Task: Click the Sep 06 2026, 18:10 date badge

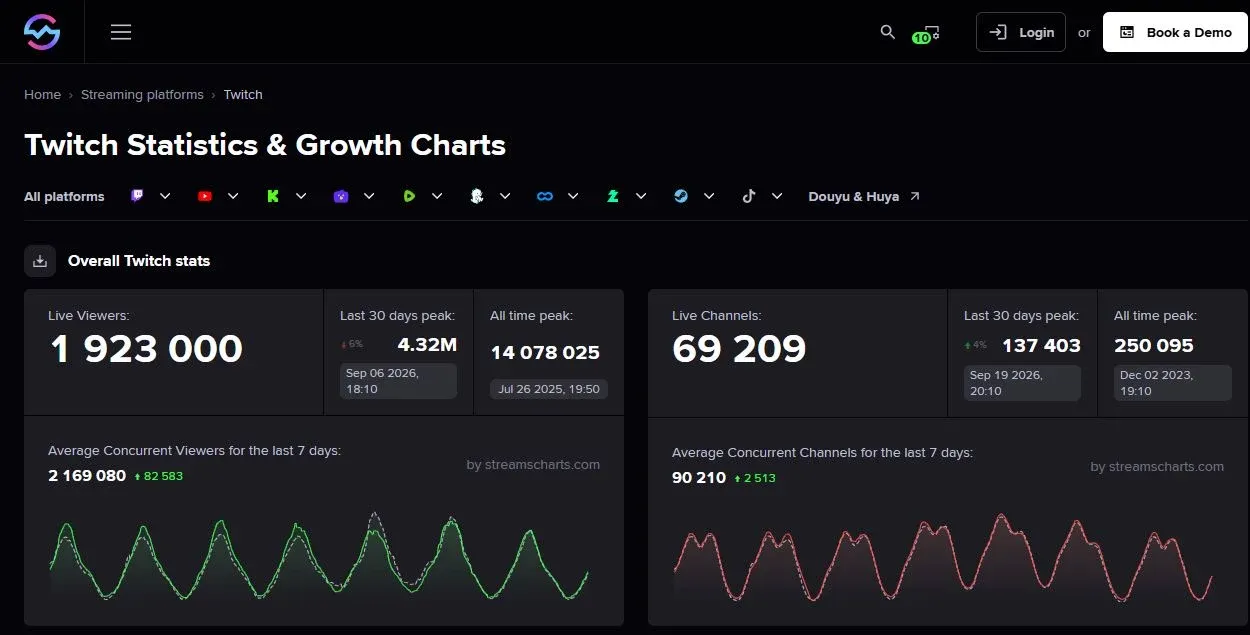Action: point(398,381)
